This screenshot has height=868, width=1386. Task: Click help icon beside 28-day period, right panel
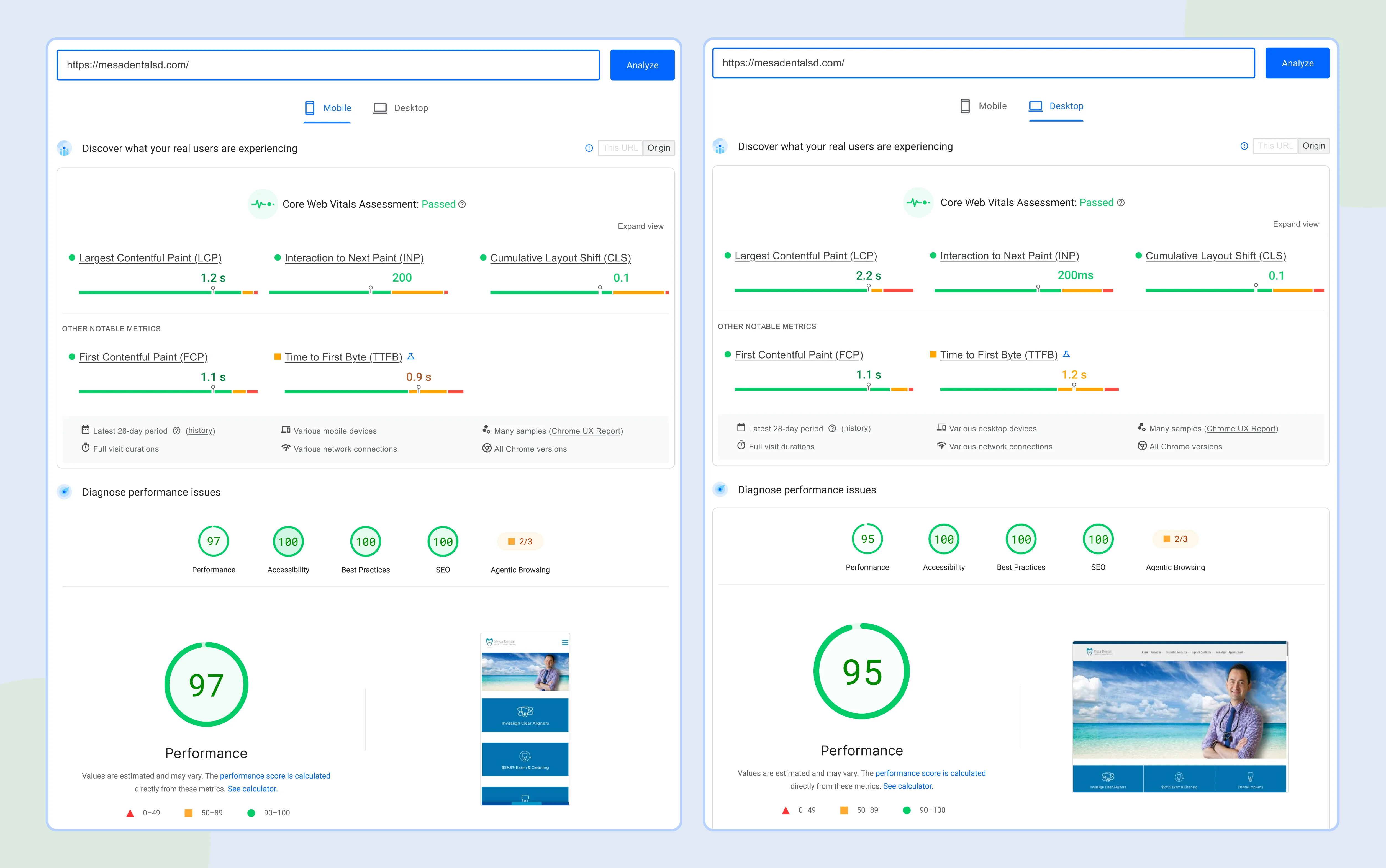[x=832, y=429]
